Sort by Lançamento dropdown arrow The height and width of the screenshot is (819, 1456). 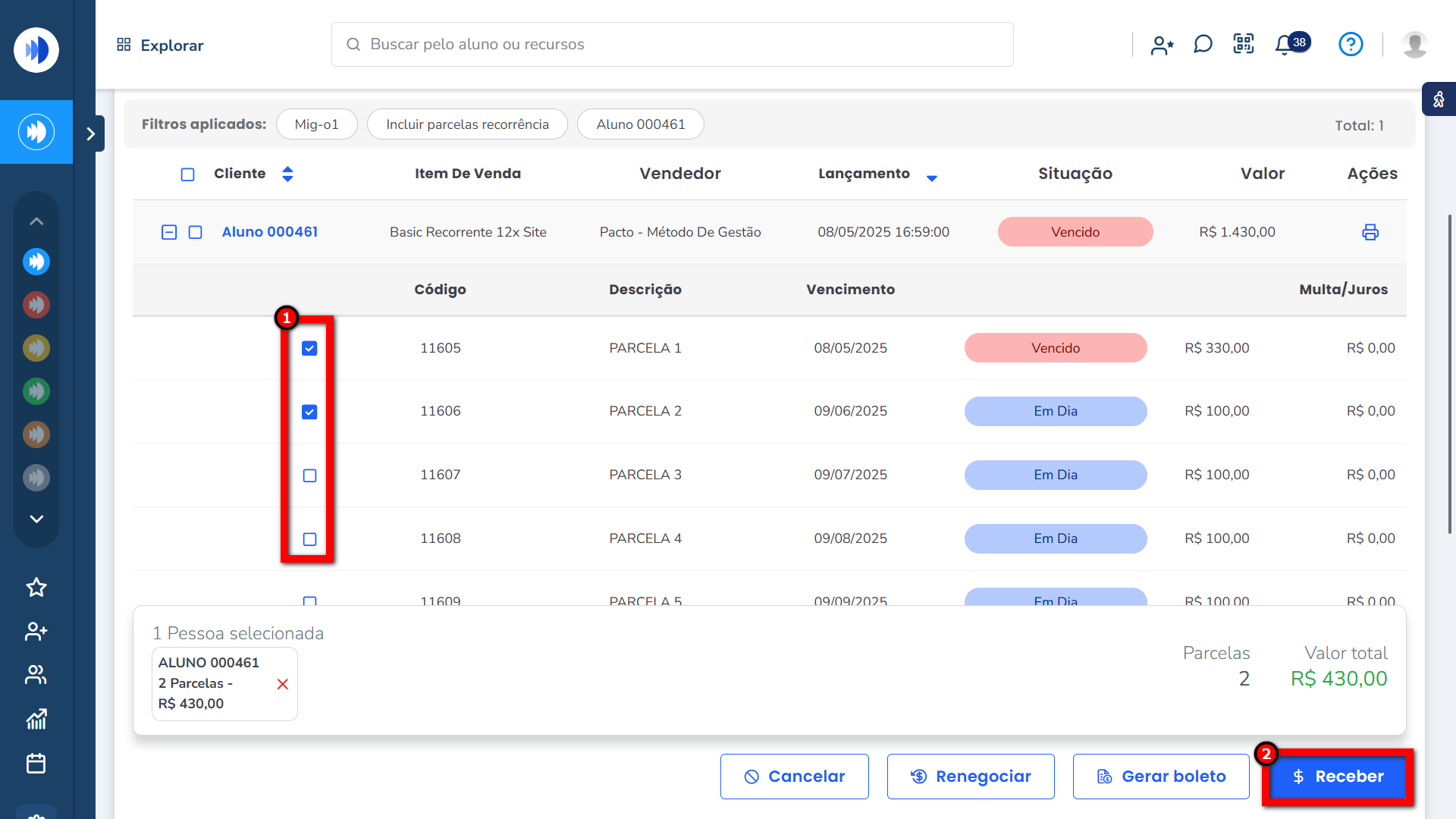tap(932, 177)
